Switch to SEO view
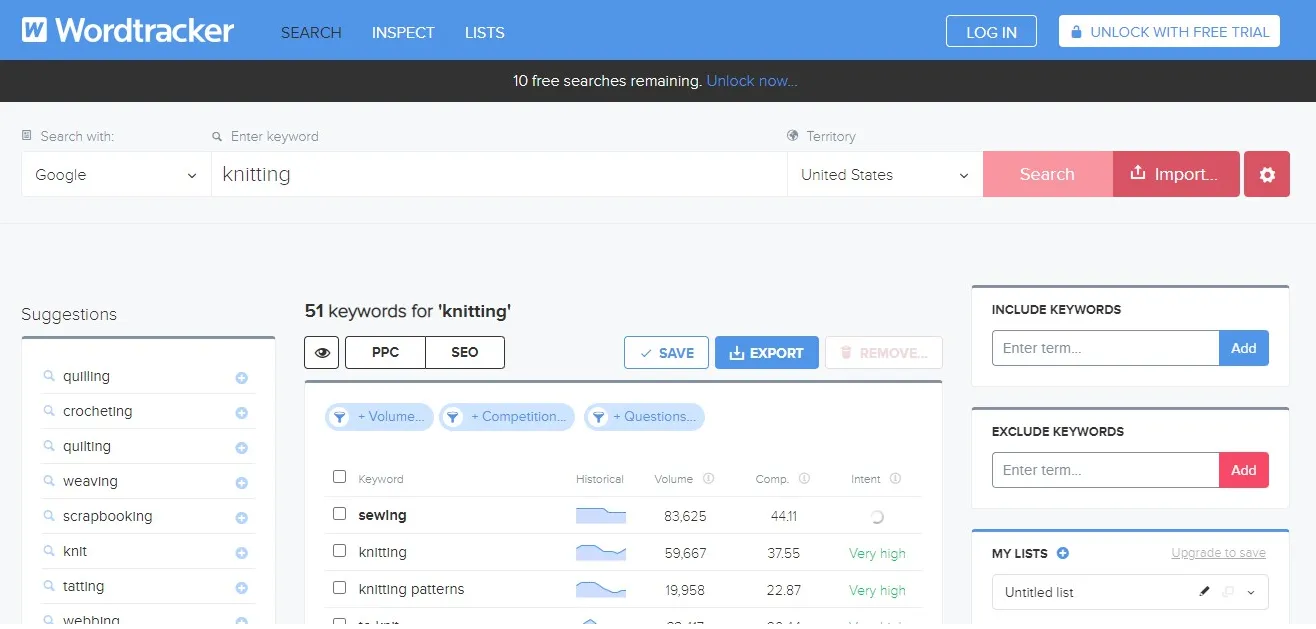The width and height of the screenshot is (1316, 629). [465, 353]
